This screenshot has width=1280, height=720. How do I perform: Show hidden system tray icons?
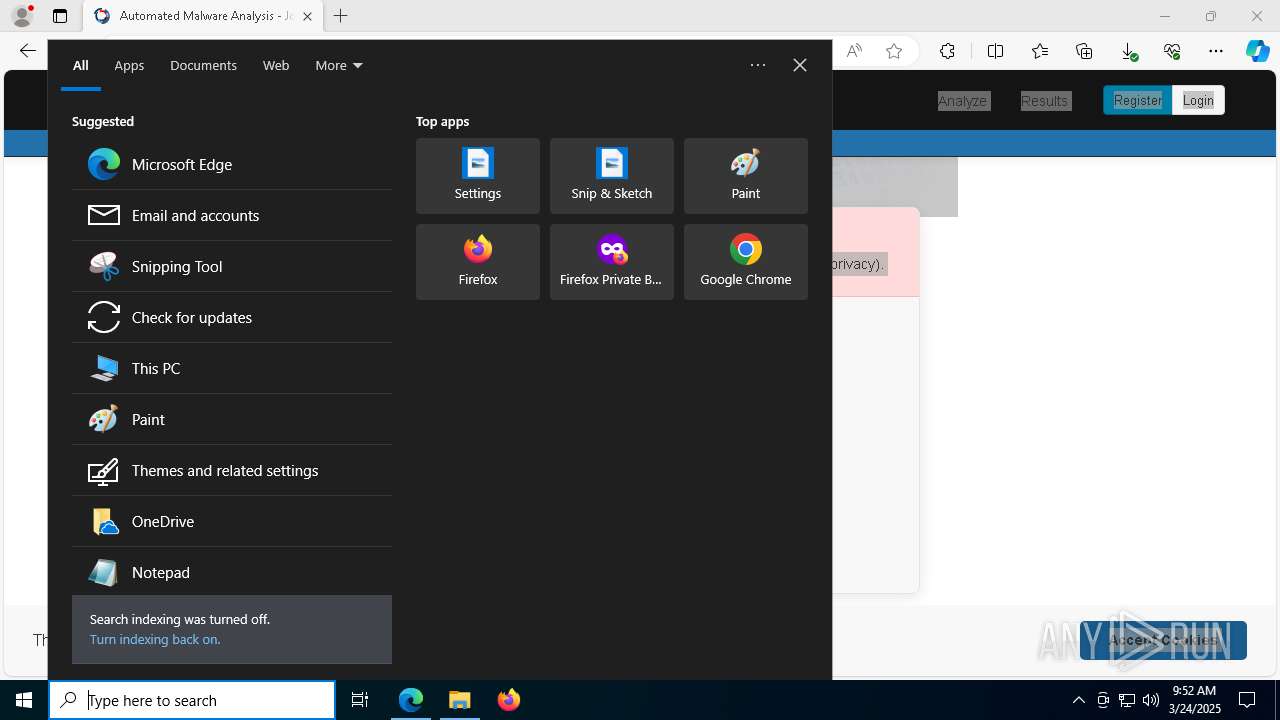1078,700
